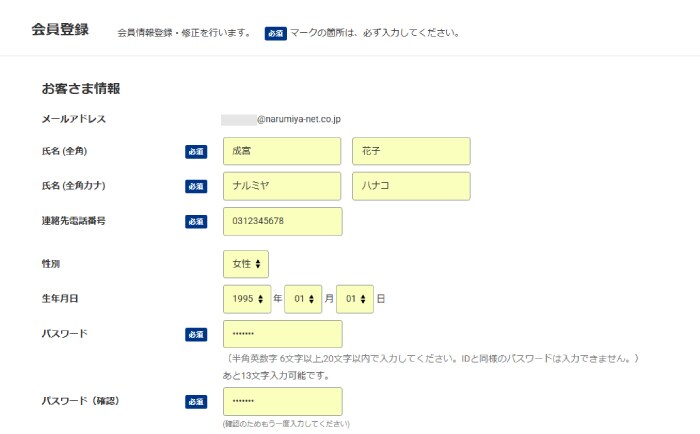Open the birth month dropdown
The image size is (700, 434).
point(303,299)
